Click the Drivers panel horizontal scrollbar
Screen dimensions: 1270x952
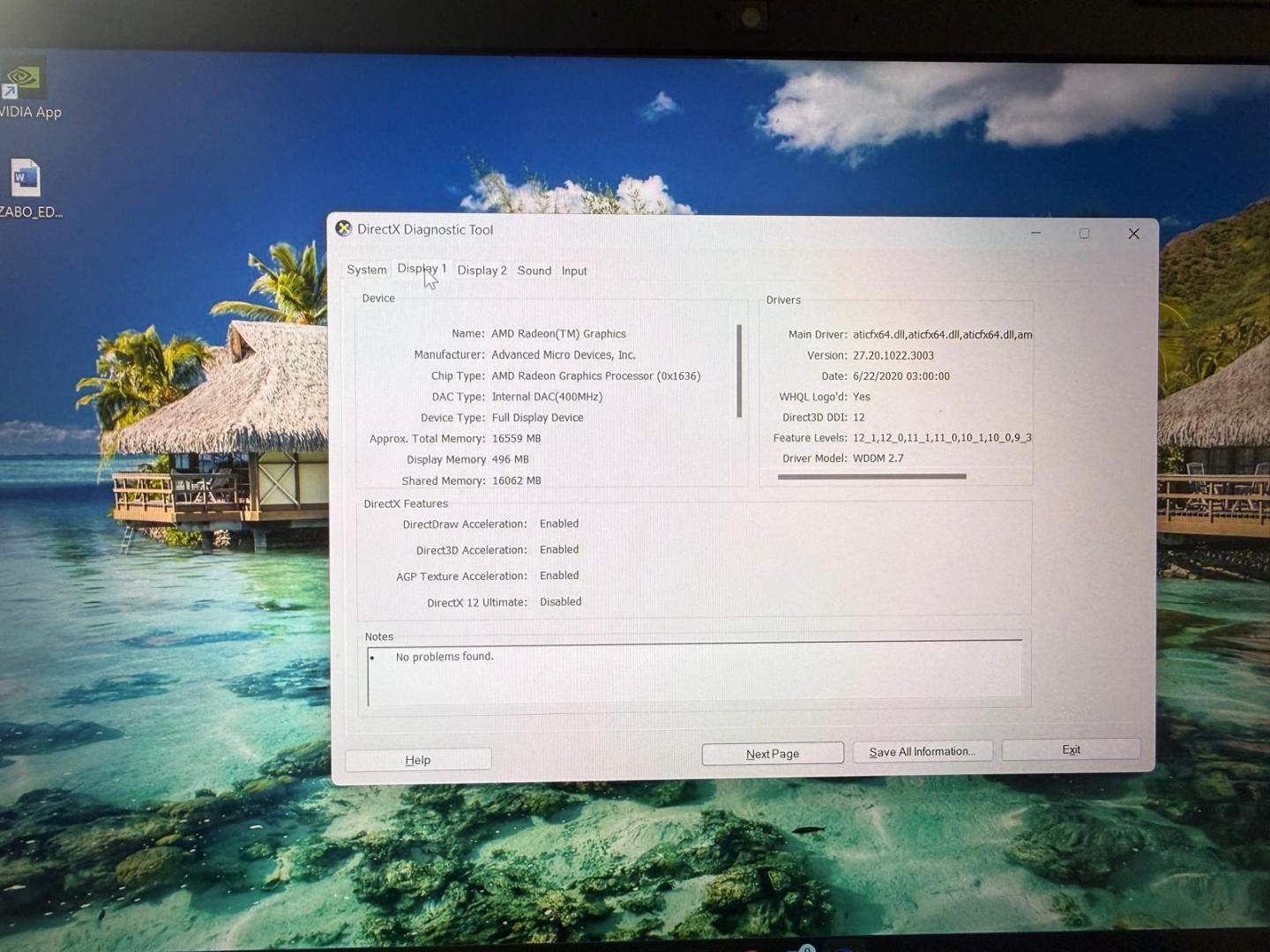click(871, 476)
